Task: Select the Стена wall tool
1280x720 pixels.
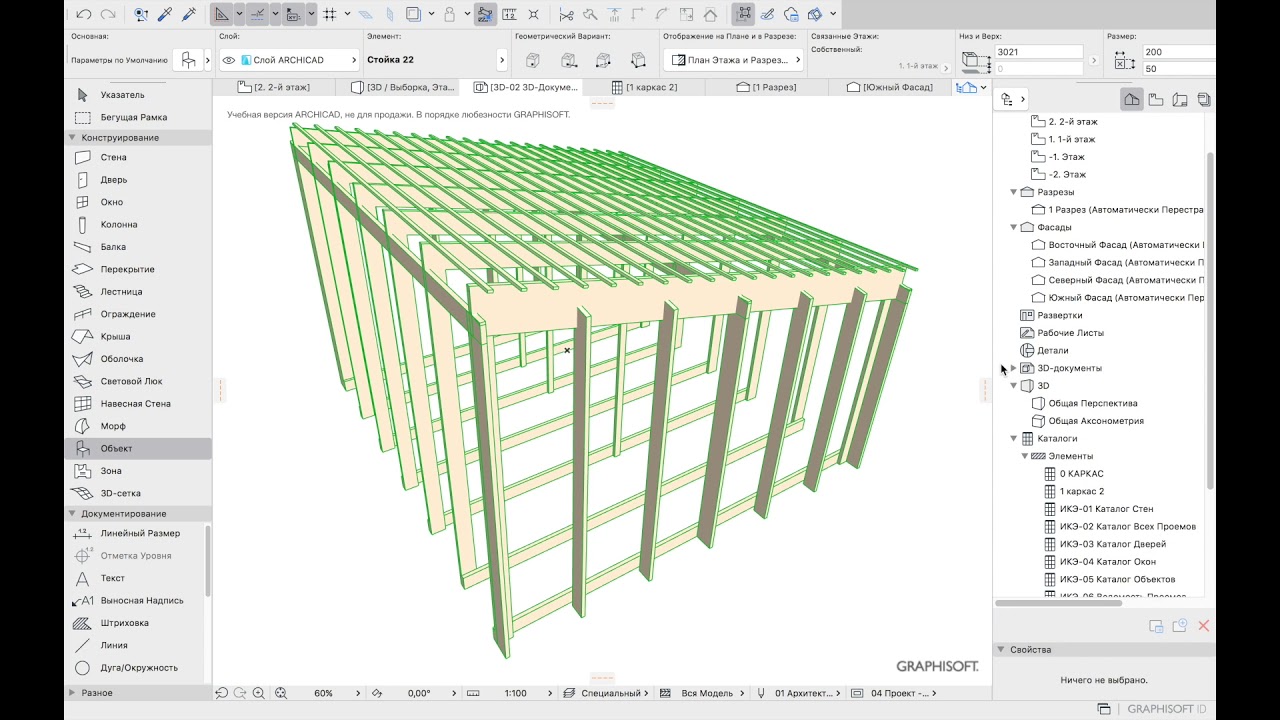Action: click(x=138, y=157)
